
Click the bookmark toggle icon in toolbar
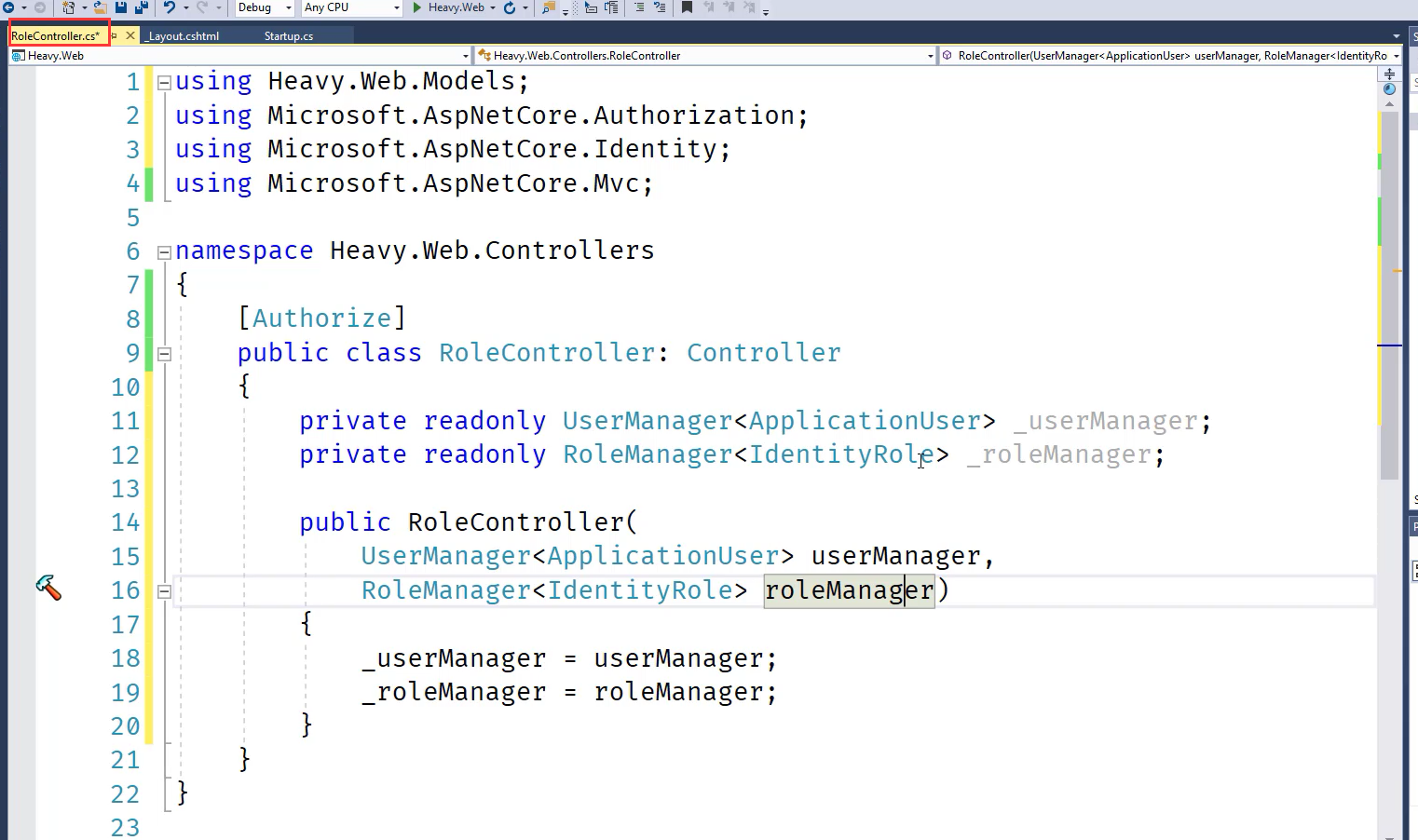tap(687, 7)
